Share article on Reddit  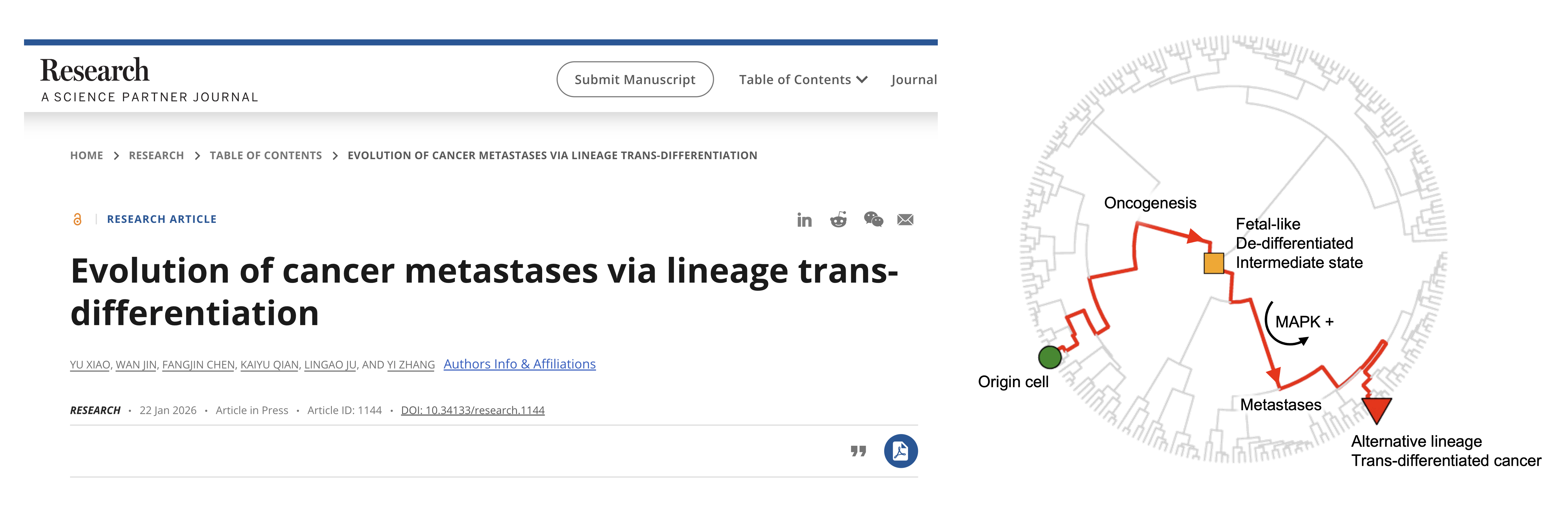(838, 220)
